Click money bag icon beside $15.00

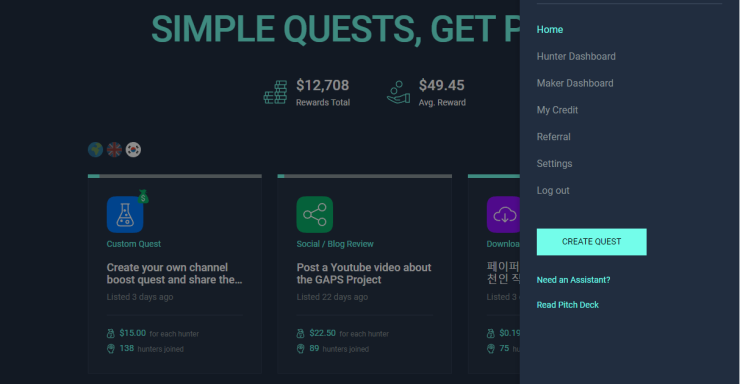pos(111,334)
